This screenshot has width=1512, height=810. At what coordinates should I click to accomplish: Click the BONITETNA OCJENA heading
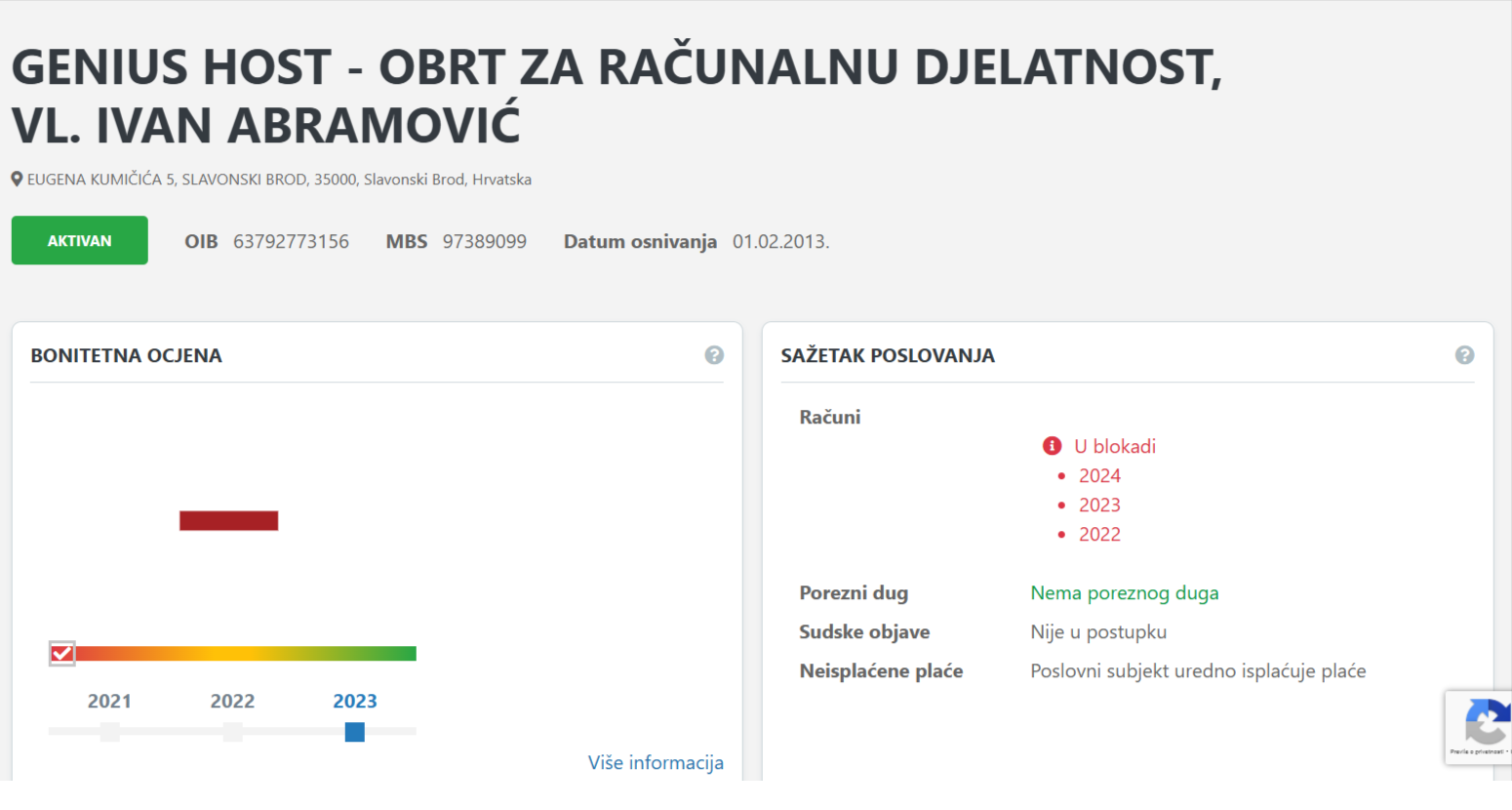127,355
